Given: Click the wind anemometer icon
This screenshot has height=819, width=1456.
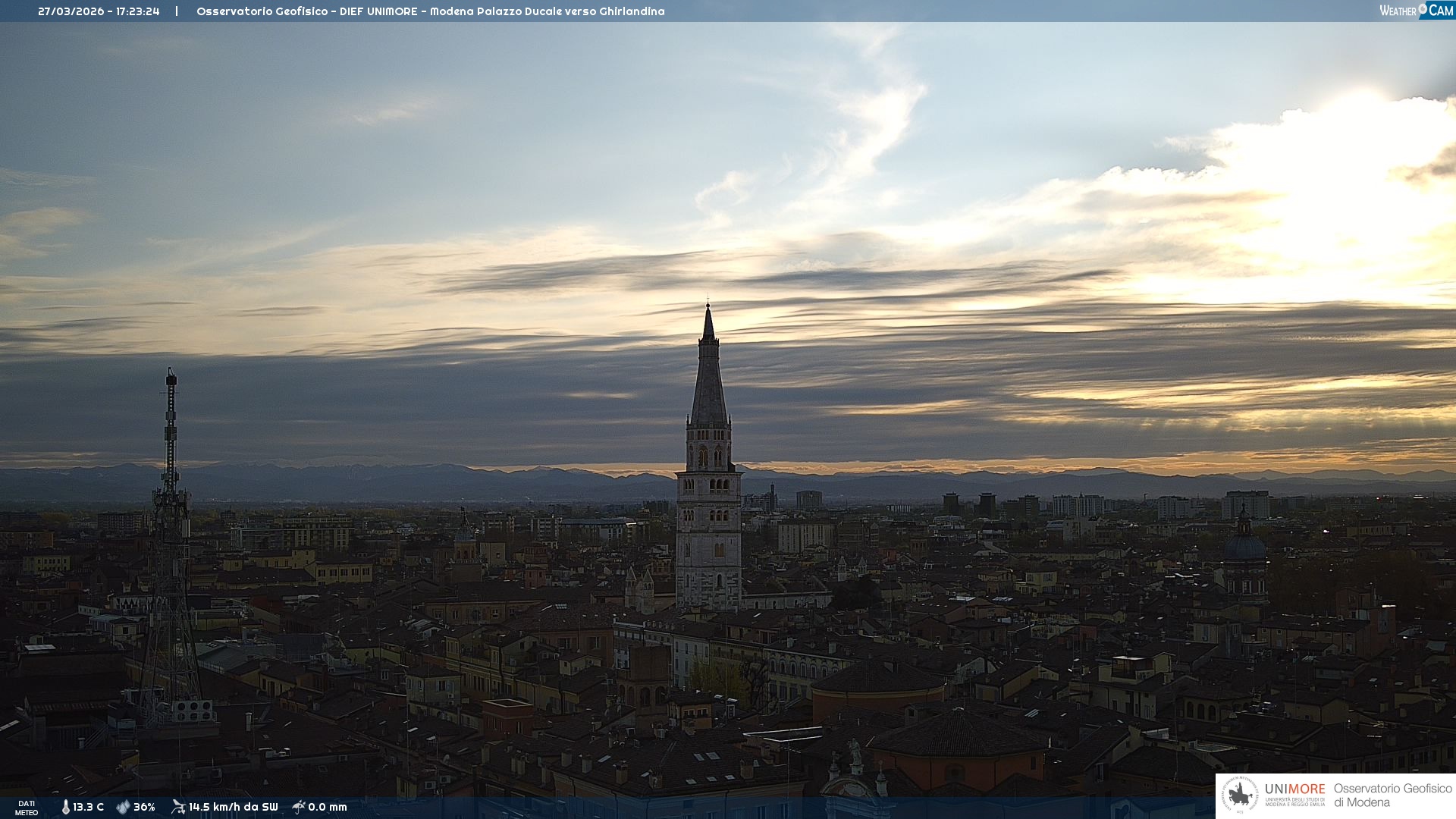Looking at the screenshot, I should point(178,807).
